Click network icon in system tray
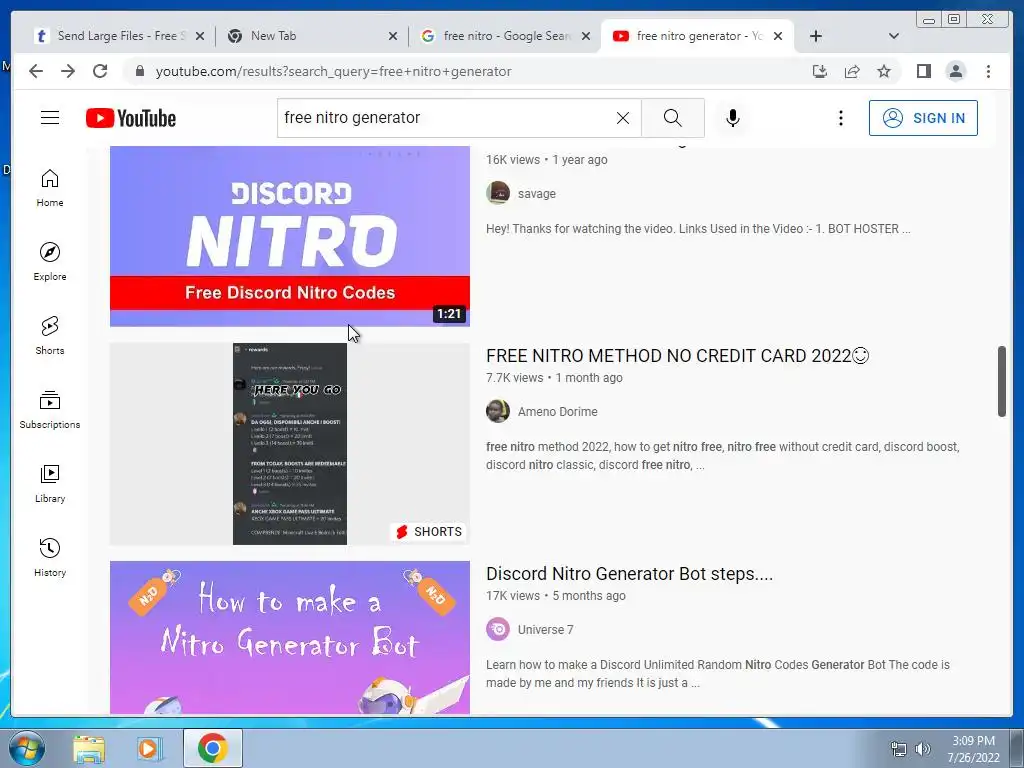1024x768 pixels. [899, 749]
